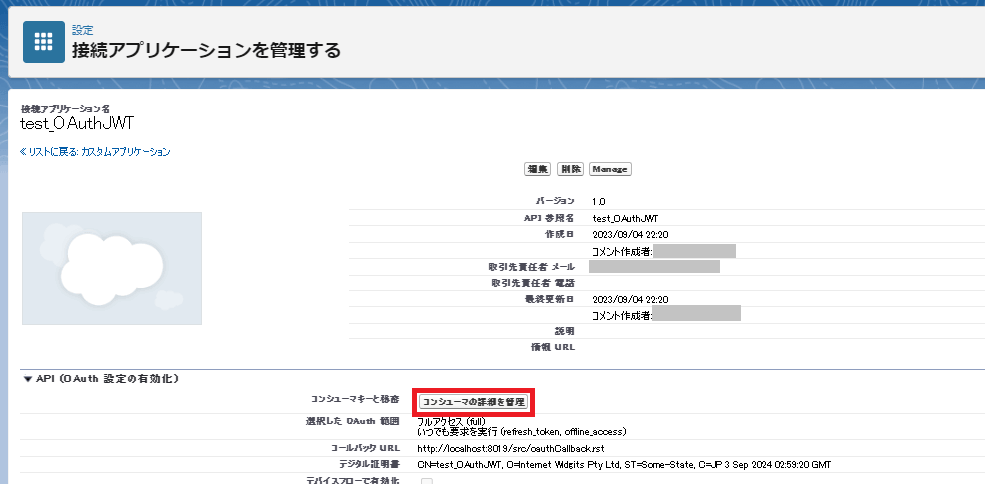This screenshot has height=484, width=985.
Task: Click the page title 接続アプリケーションを管理する
Action: point(206,50)
